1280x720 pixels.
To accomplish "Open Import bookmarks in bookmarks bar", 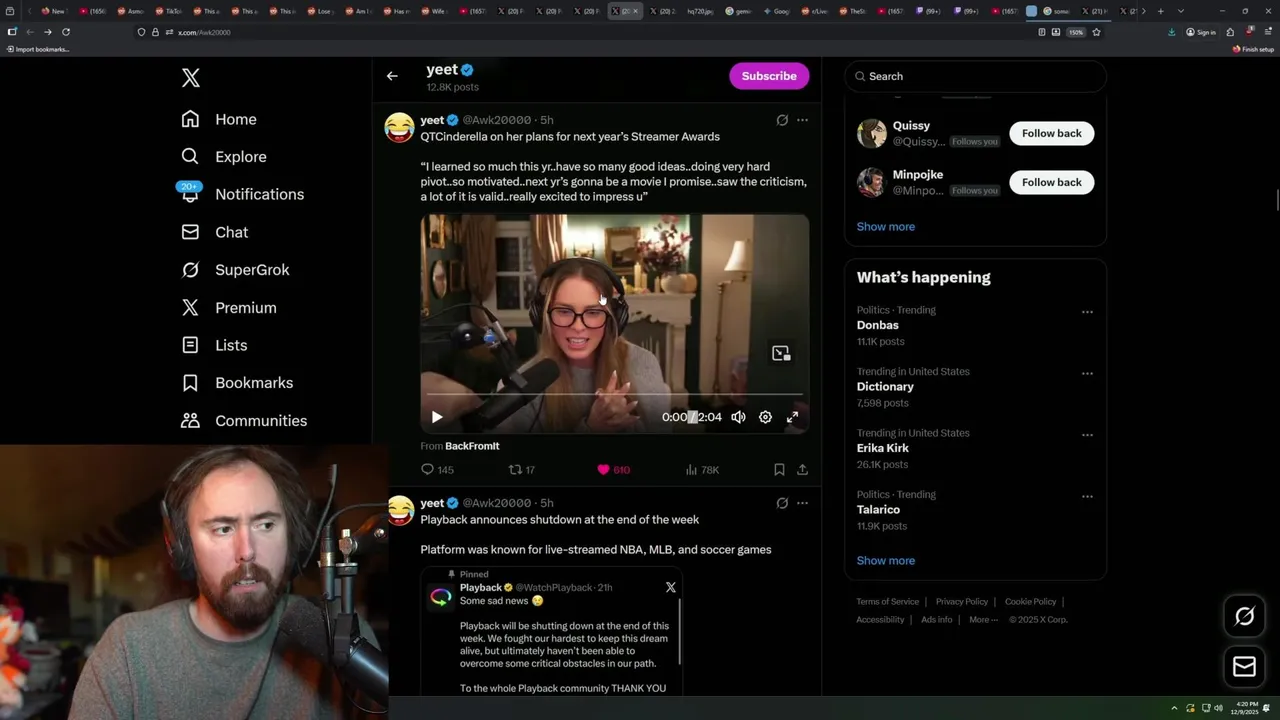I will tap(38, 49).
